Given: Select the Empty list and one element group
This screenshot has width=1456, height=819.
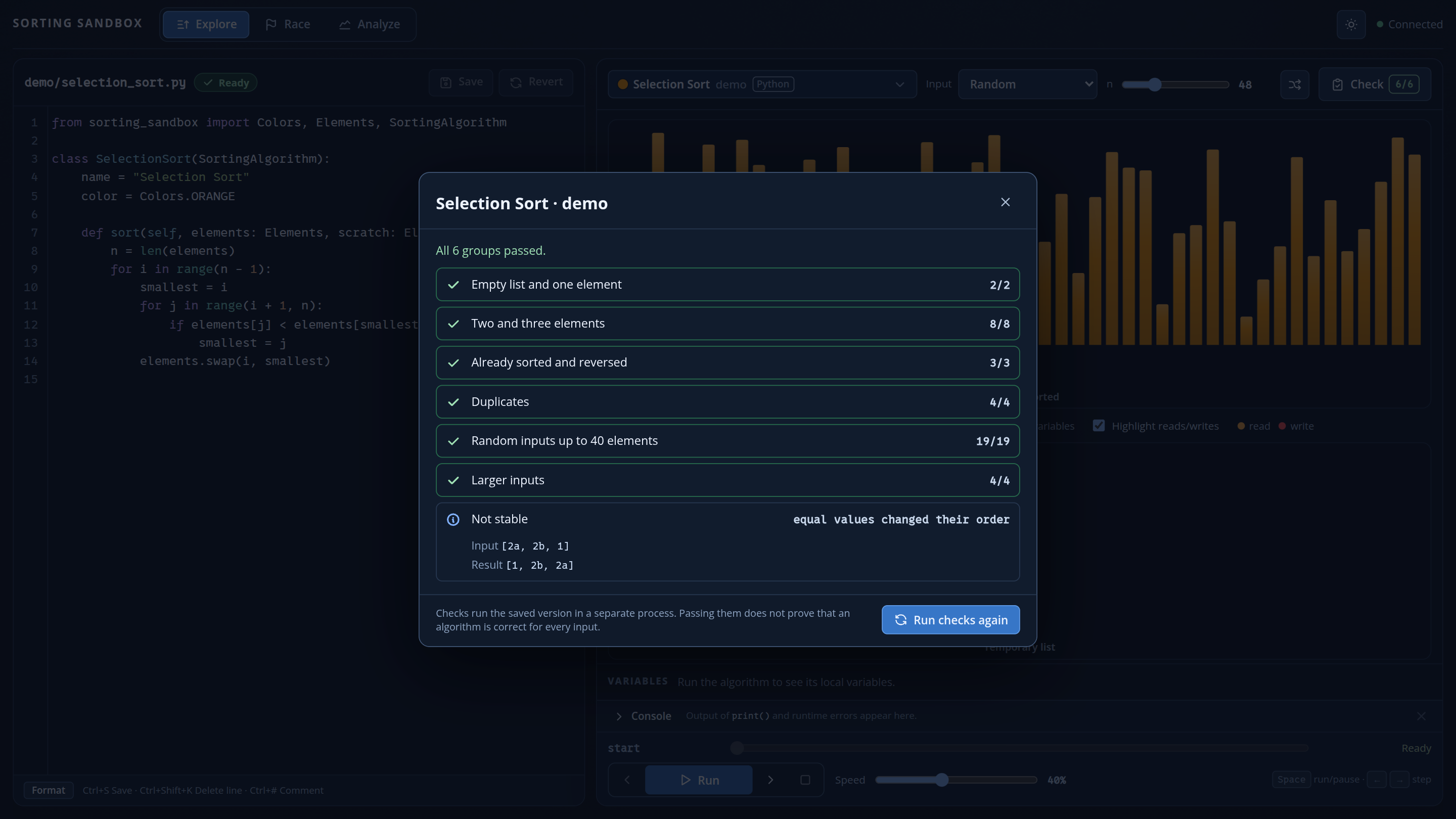Looking at the screenshot, I should coord(727,284).
